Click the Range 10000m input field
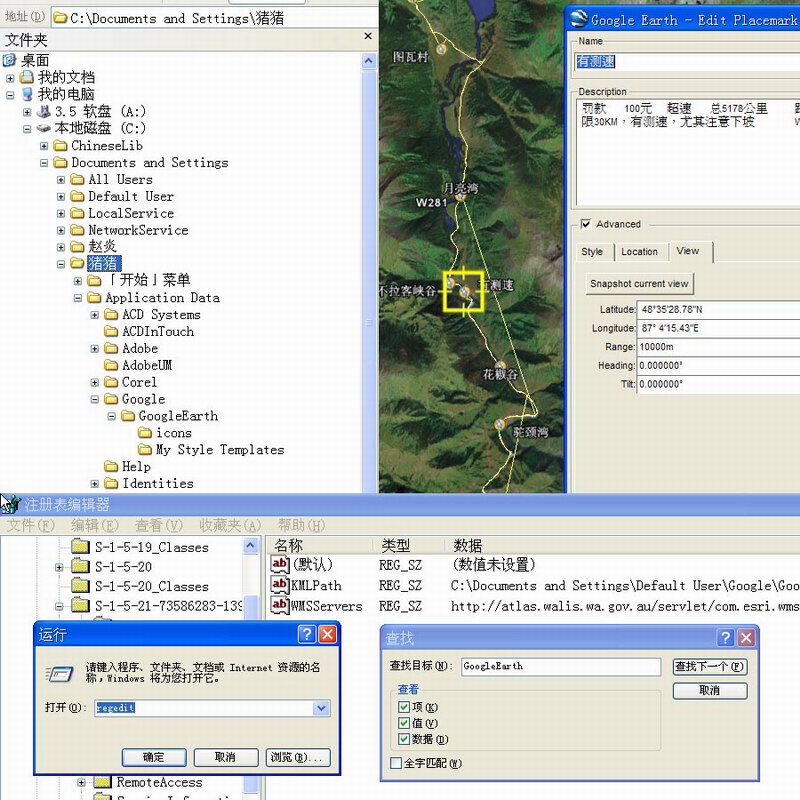Image resolution: width=800 pixels, height=800 pixels. click(719, 346)
